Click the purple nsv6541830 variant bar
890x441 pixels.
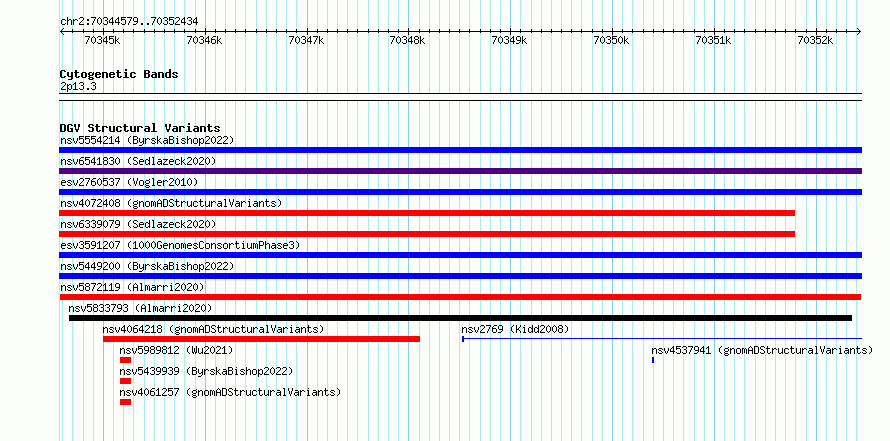click(x=460, y=171)
